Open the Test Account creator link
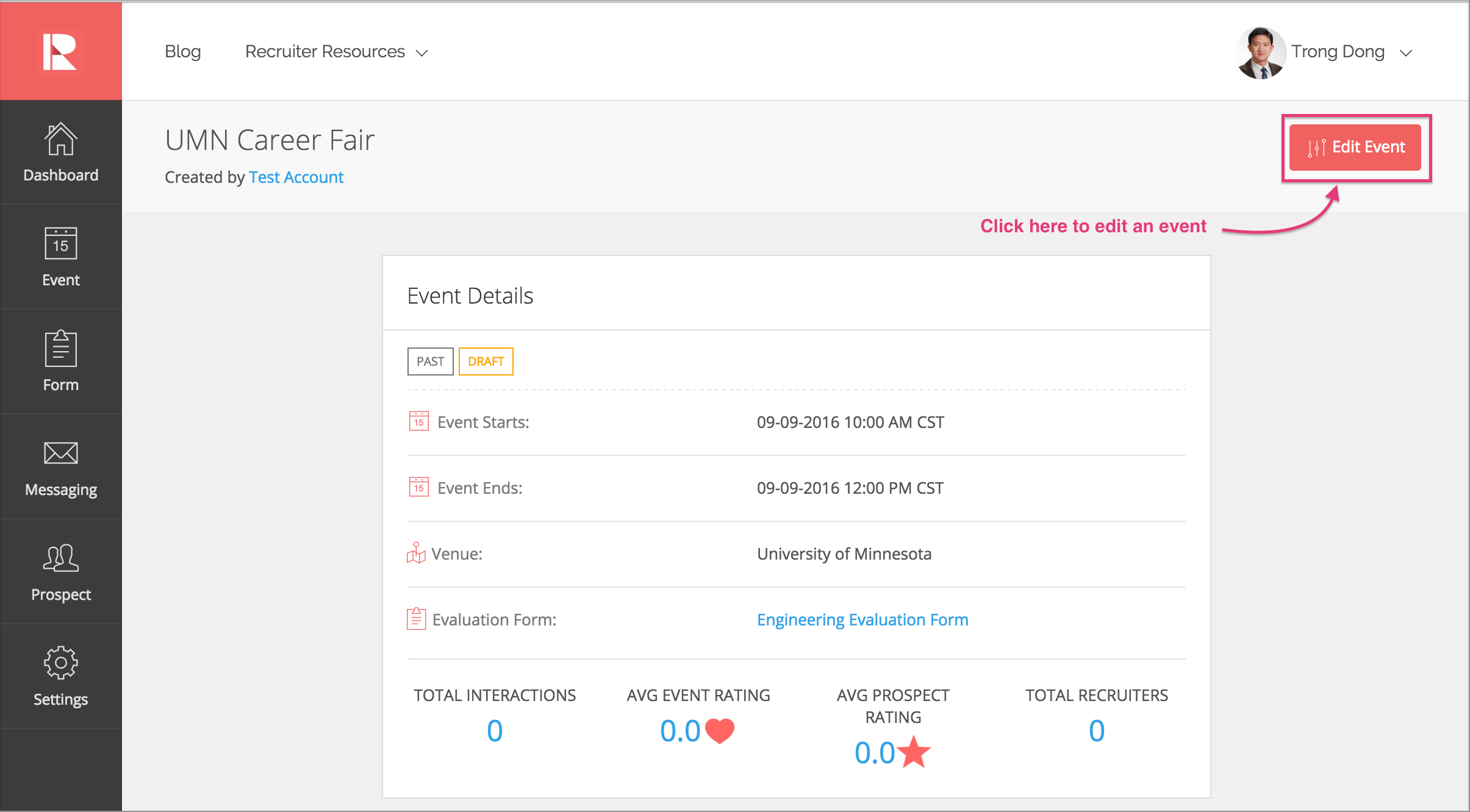The width and height of the screenshot is (1470, 812). [296, 177]
